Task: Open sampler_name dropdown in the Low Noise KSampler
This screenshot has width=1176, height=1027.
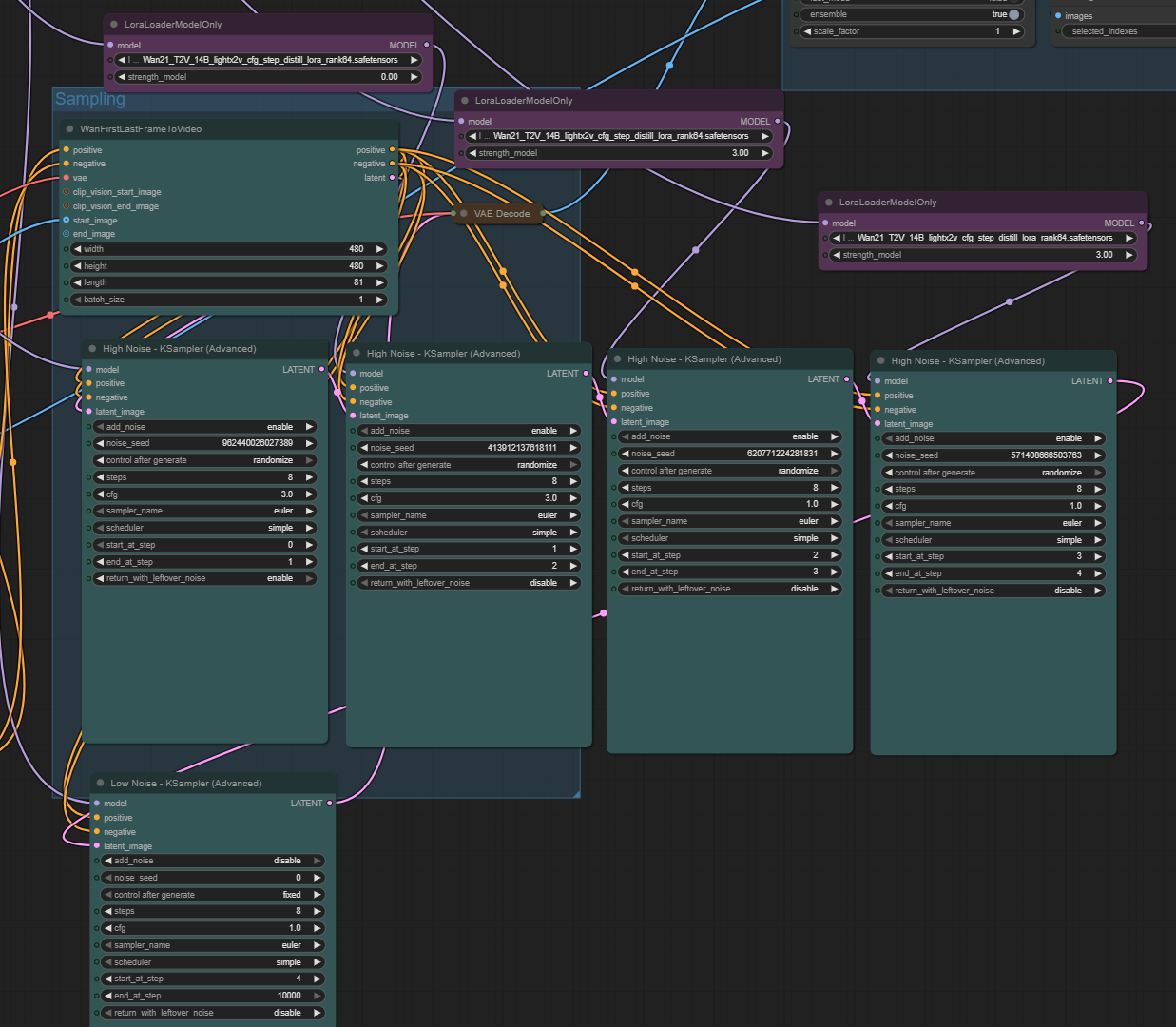Action: [212, 945]
